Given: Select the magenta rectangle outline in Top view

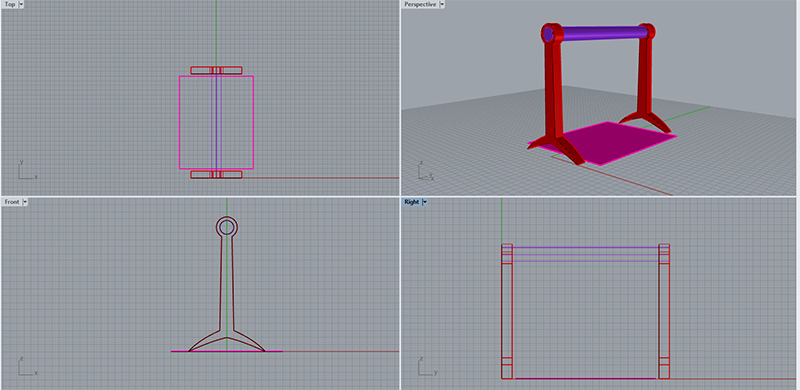Looking at the screenshot, I should pyautogui.click(x=216, y=123).
